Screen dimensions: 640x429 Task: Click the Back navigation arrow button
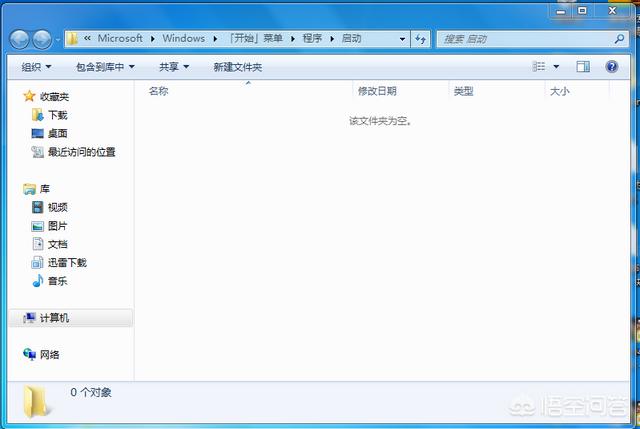tap(20, 39)
